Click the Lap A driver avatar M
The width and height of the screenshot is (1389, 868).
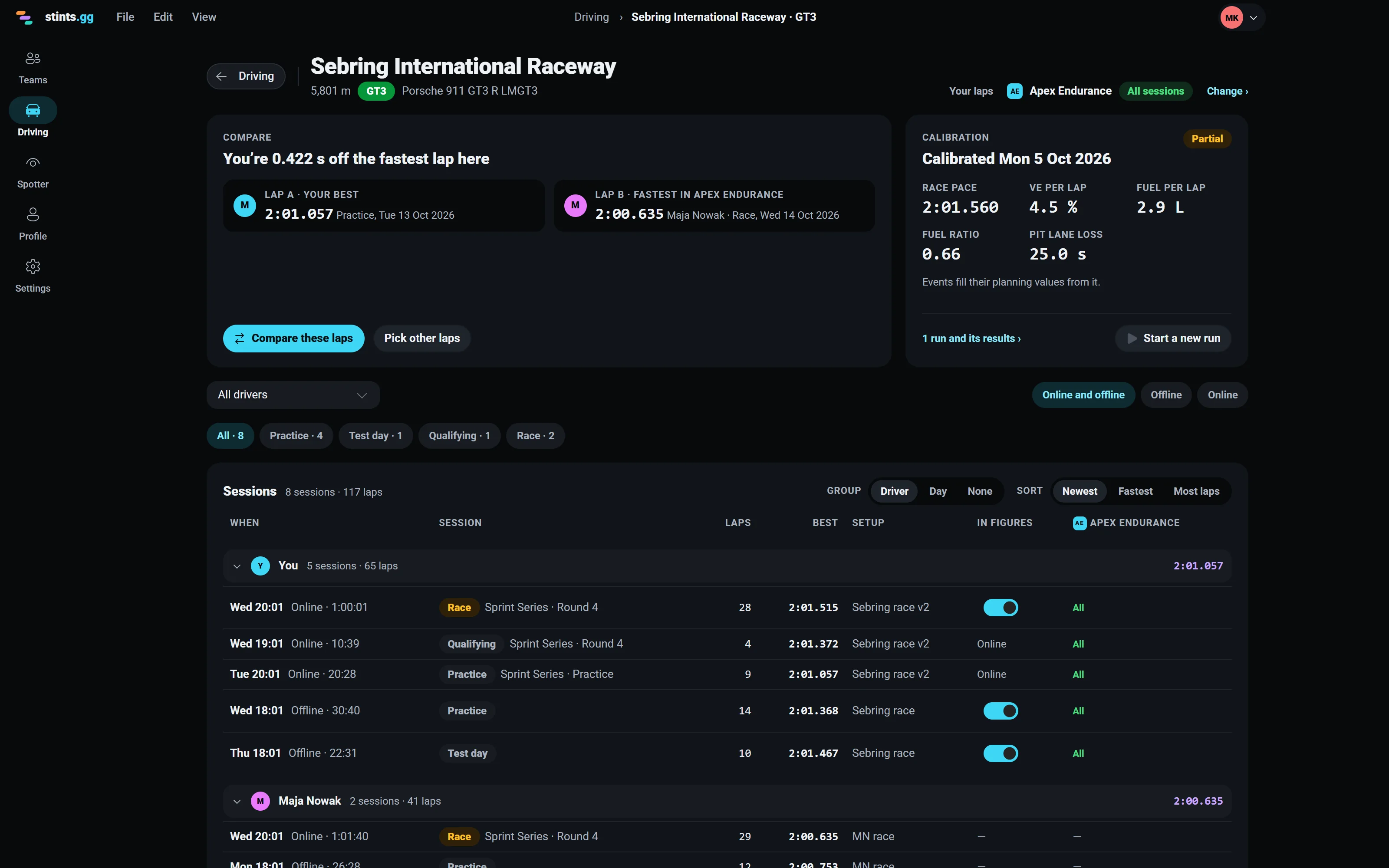click(244, 206)
